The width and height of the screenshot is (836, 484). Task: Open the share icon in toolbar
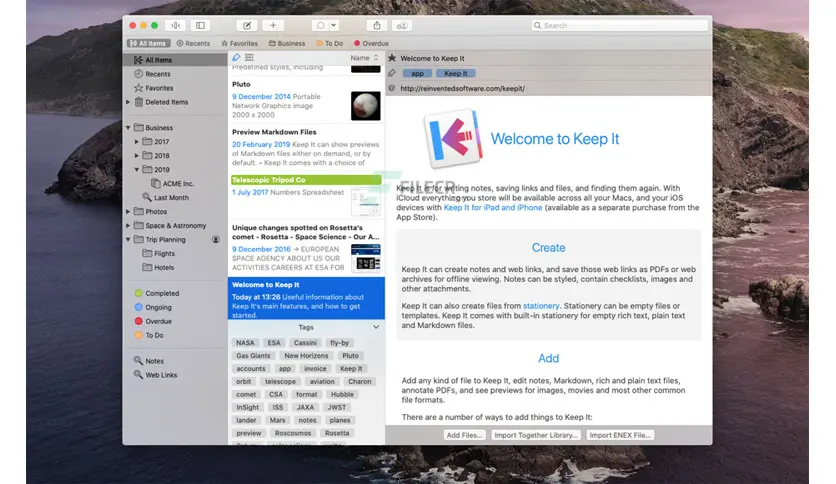click(x=377, y=25)
